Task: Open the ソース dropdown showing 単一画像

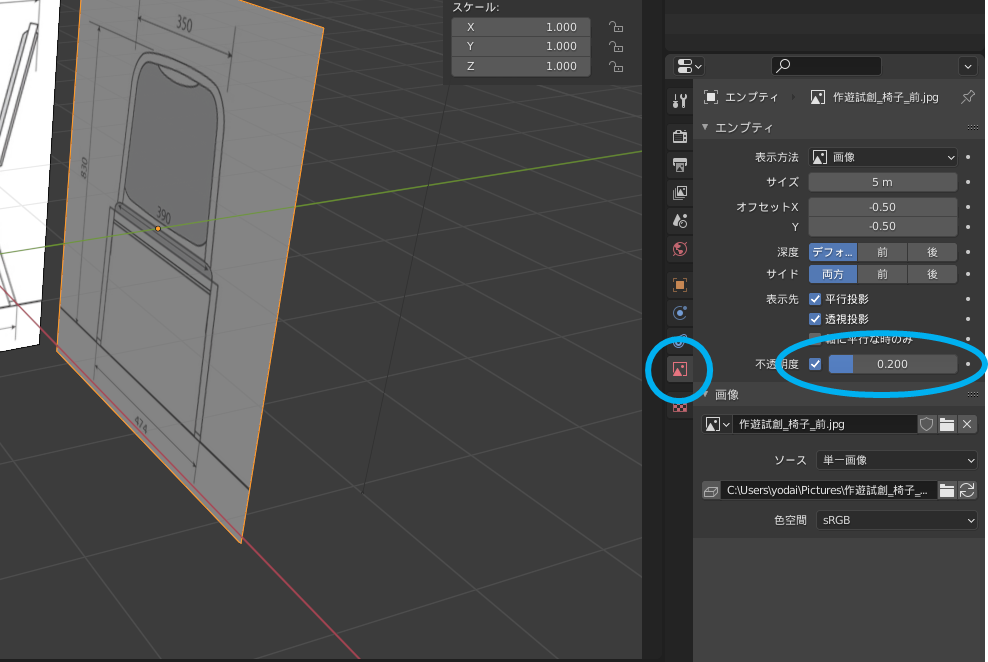Action: (x=896, y=460)
